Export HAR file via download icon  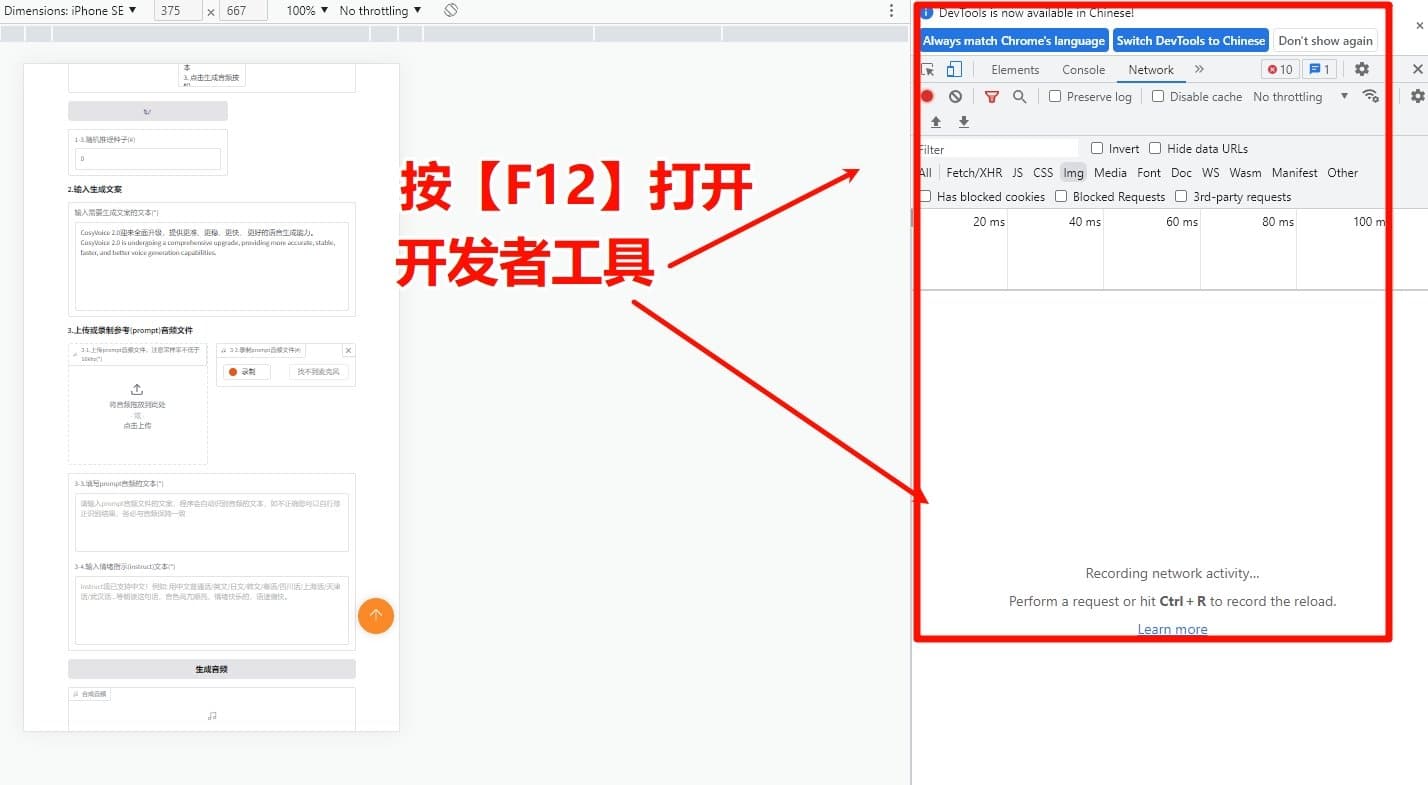pyautogui.click(x=963, y=121)
